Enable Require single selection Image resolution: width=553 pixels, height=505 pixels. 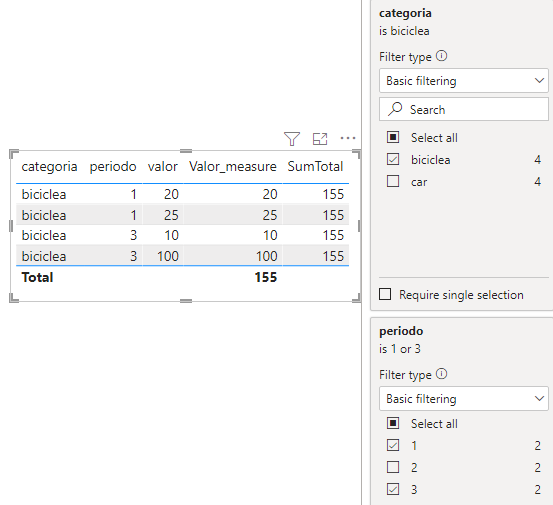click(385, 294)
